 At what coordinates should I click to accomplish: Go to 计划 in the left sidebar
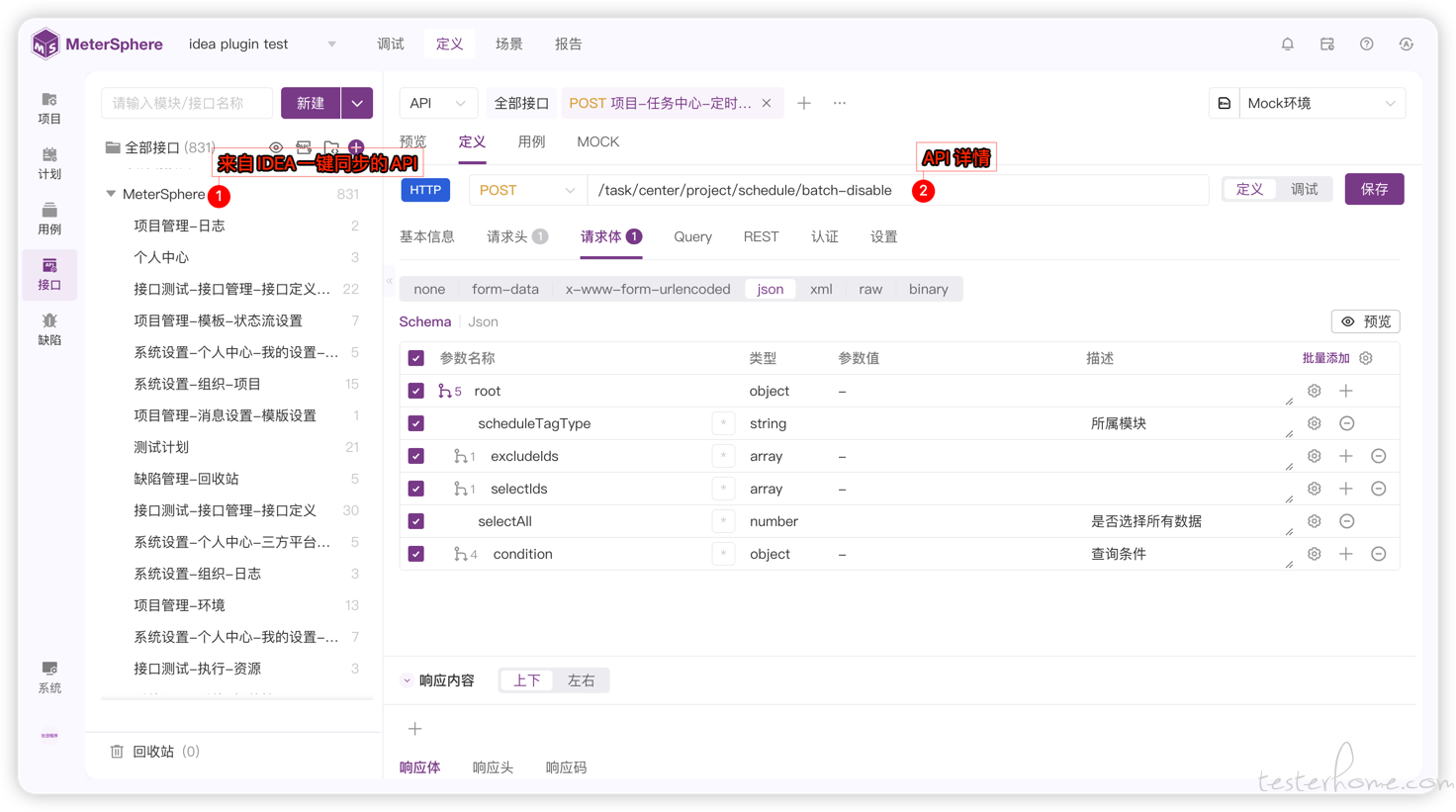pyautogui.click(x=49, y=164)
